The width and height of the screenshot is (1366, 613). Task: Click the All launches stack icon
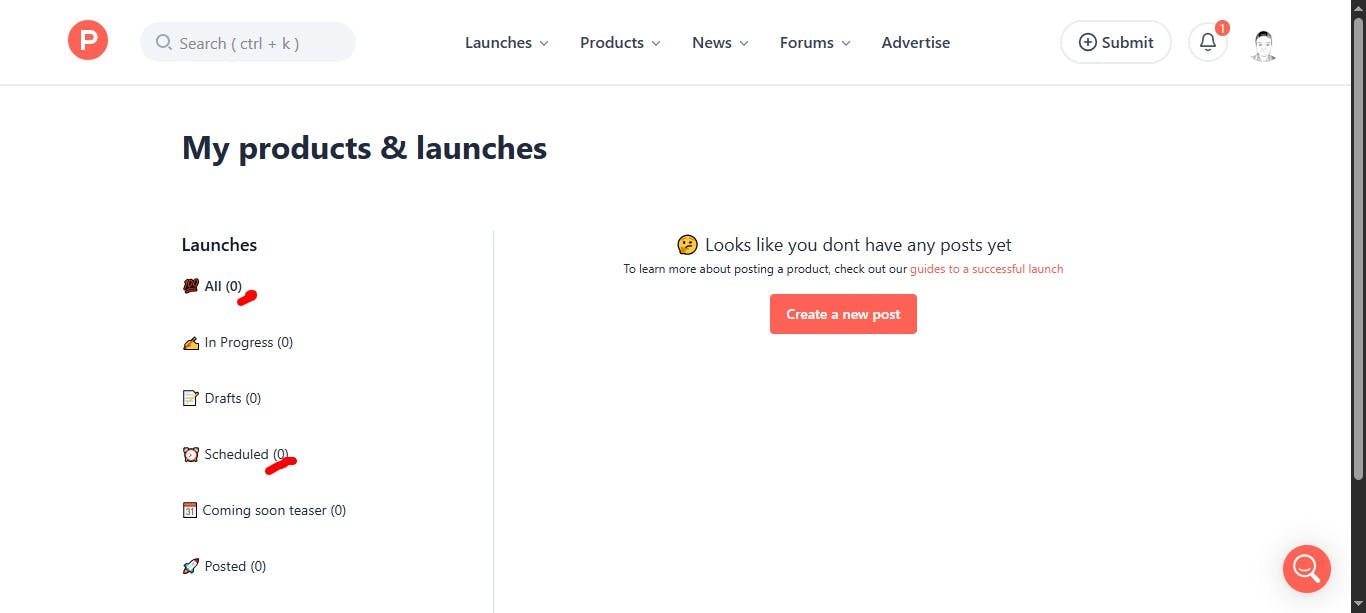click(x=191, y=286)
